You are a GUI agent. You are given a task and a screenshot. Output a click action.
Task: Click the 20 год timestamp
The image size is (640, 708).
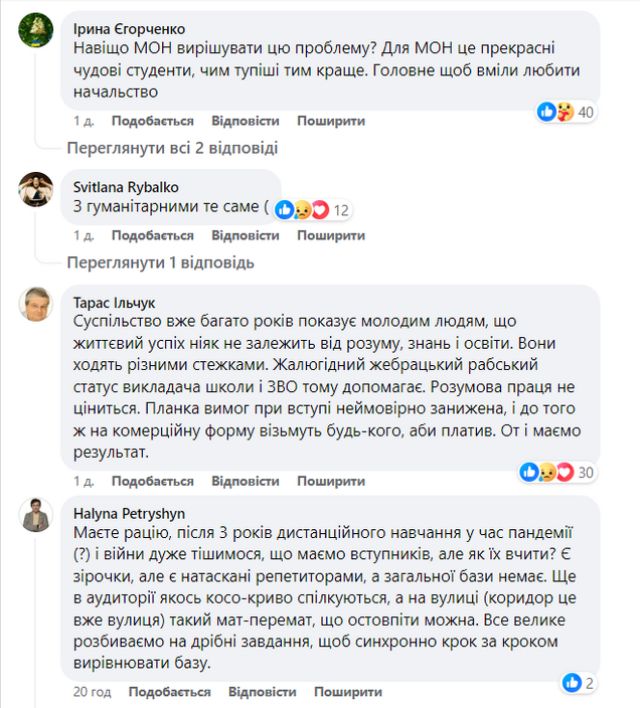pyautogui.click(x=90, y=692)
